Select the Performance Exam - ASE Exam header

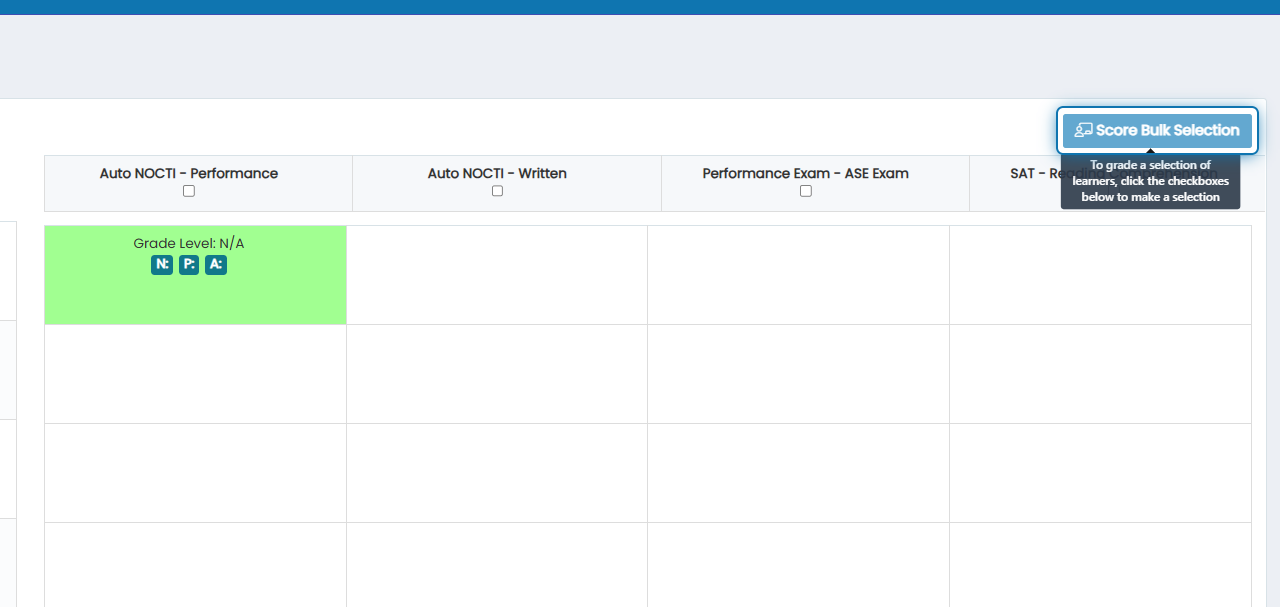click(815, 183)
